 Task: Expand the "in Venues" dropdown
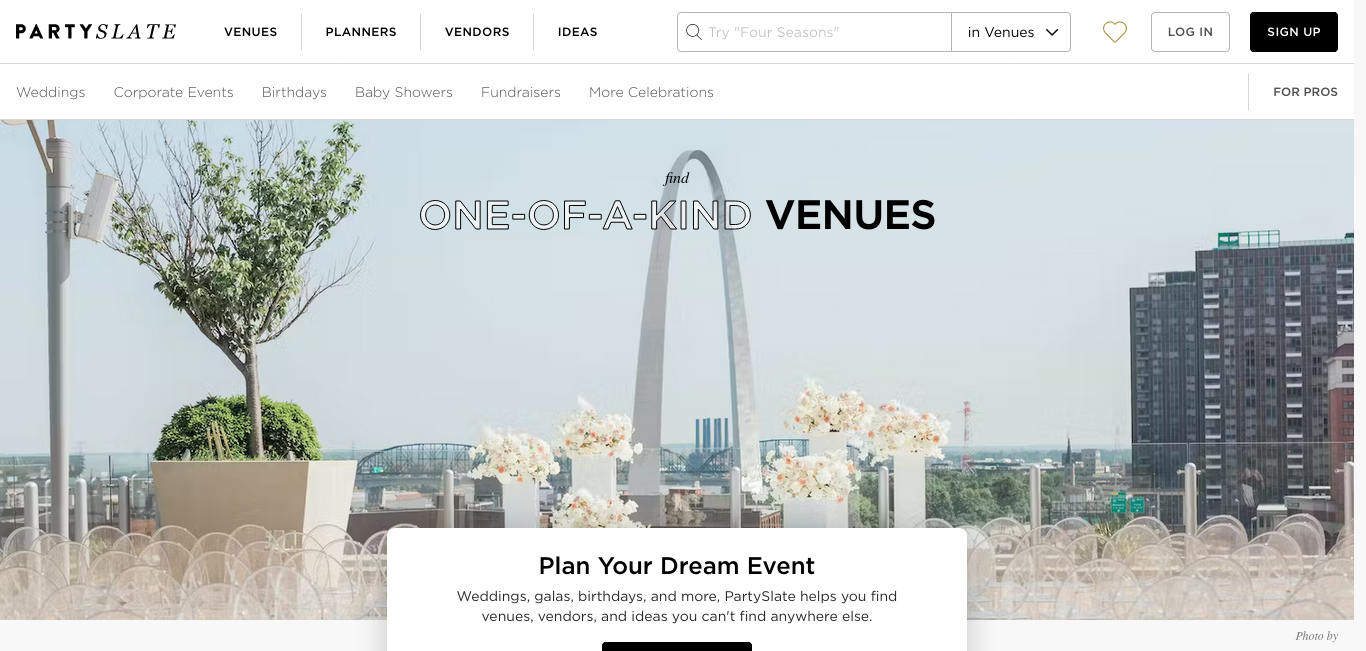[x=1011, y=32]
